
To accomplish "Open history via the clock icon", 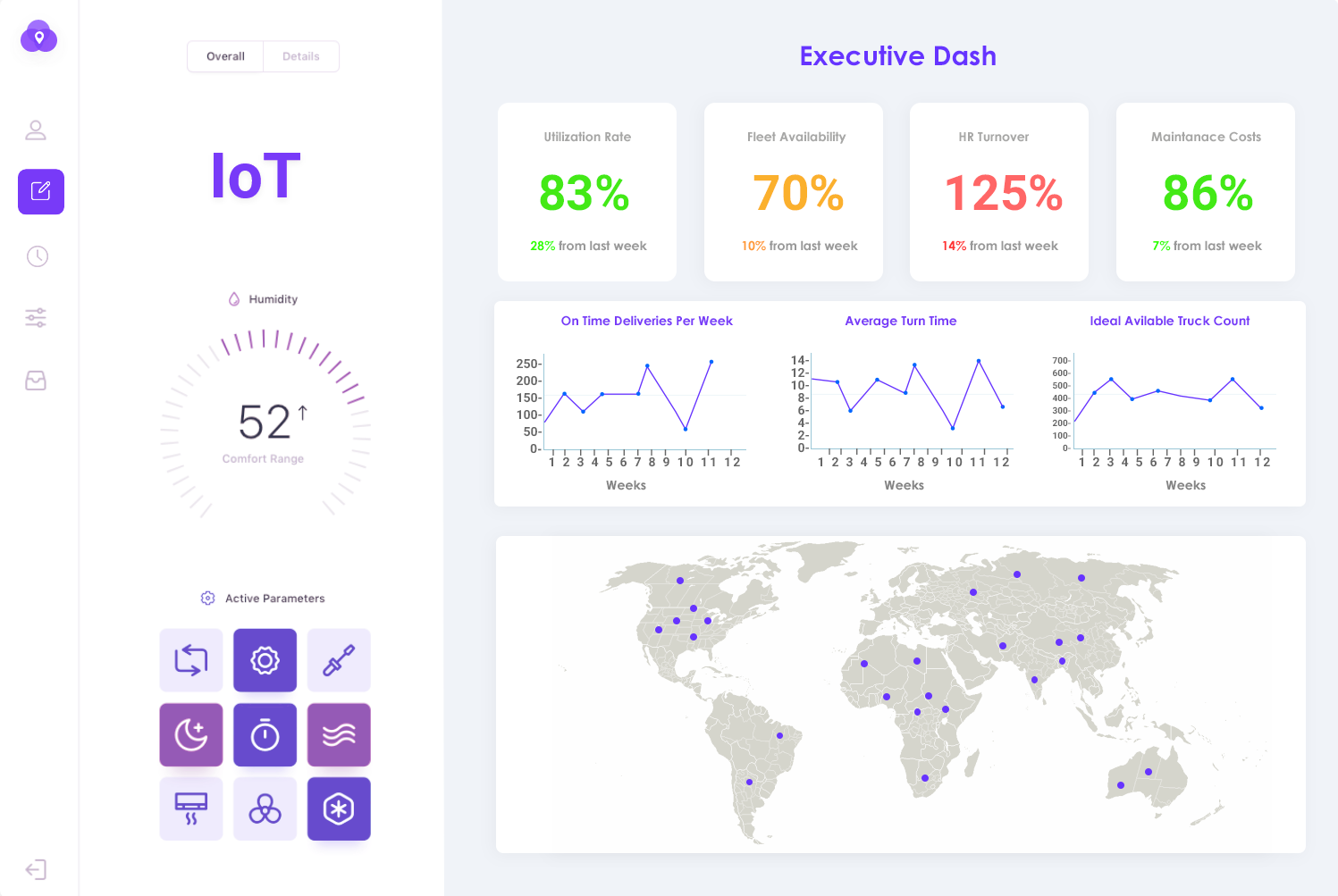I will (x=36, y=256).
